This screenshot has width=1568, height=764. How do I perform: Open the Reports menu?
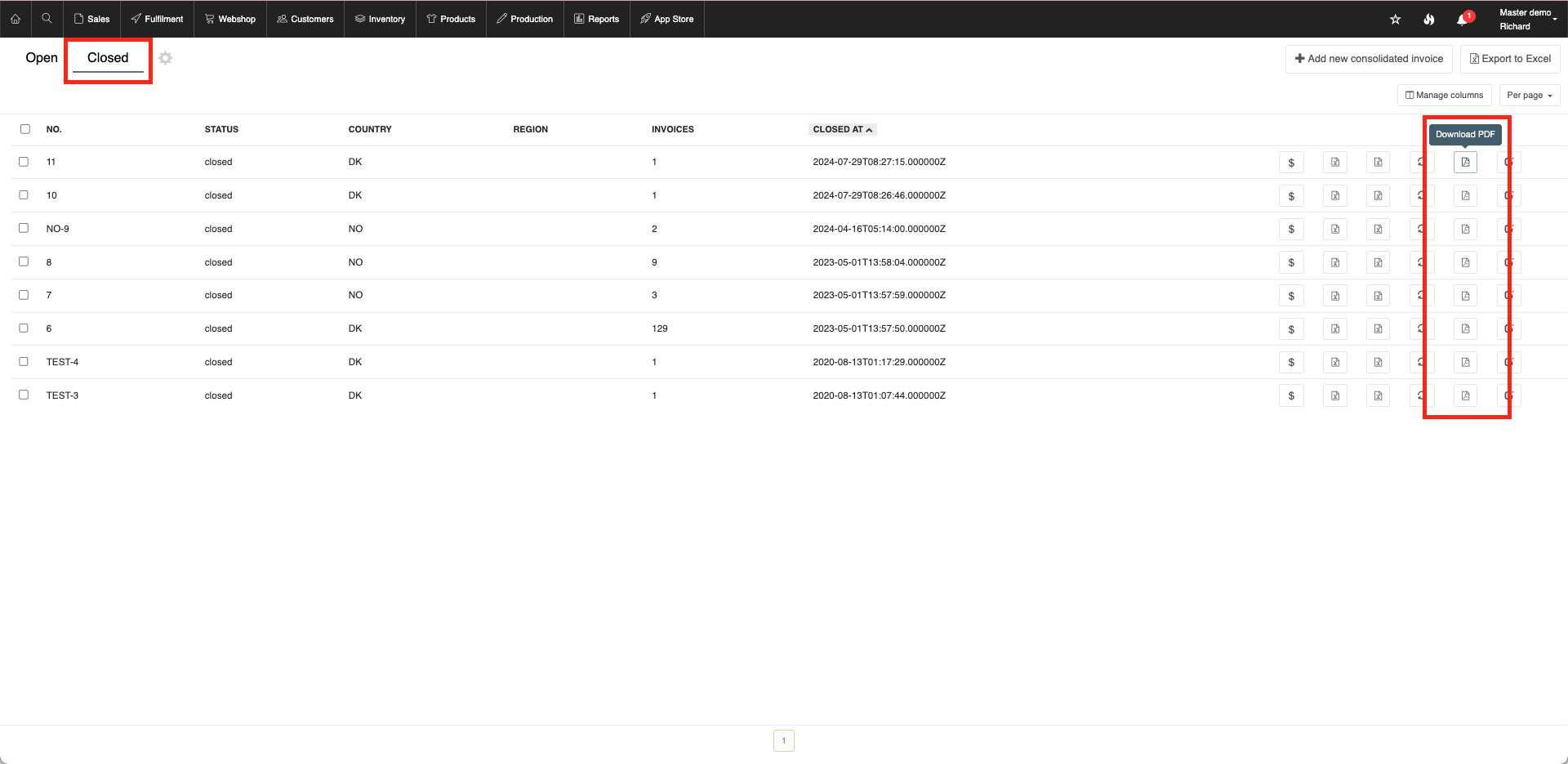[597, 19]
